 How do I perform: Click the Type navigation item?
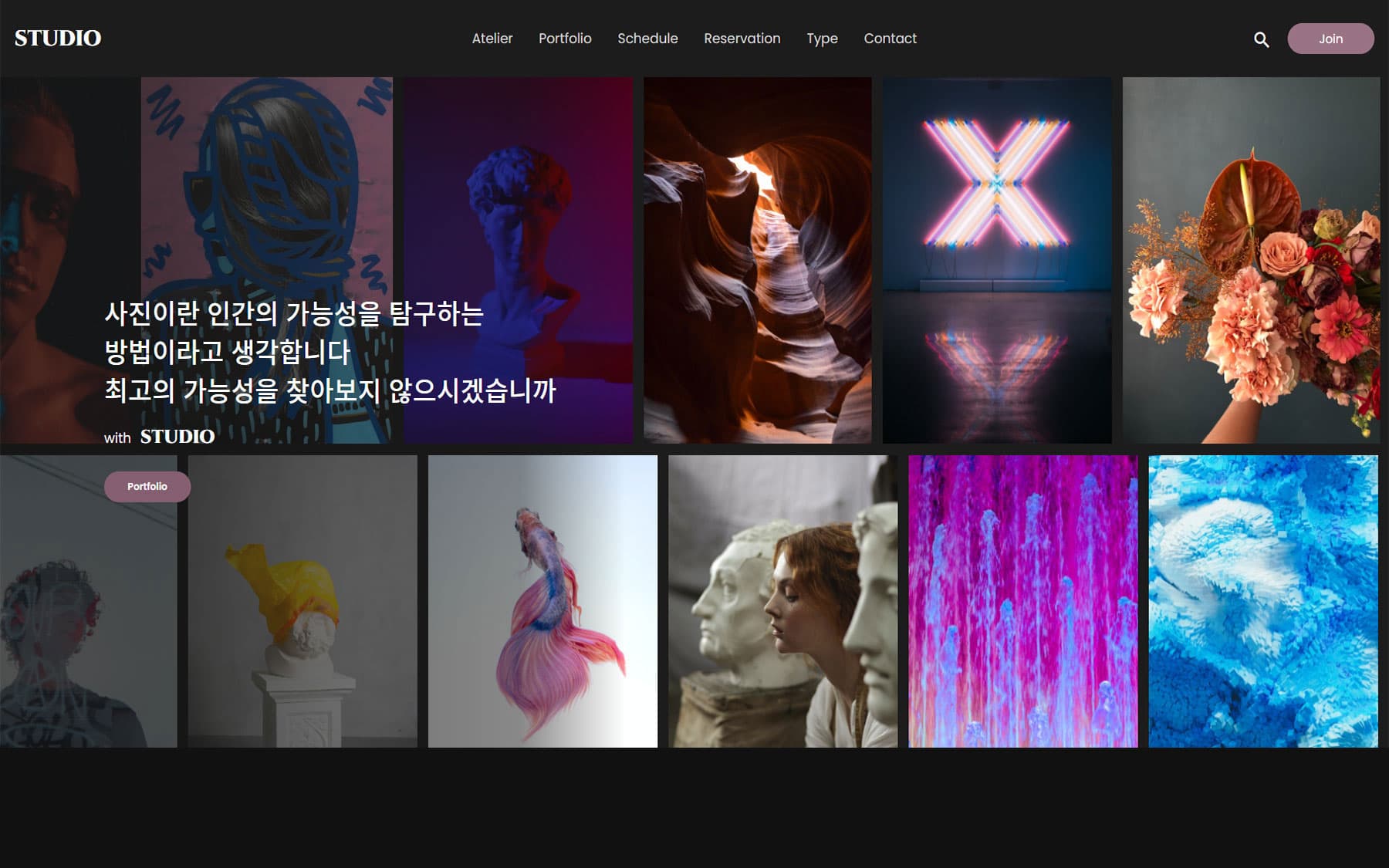(821, 39)
